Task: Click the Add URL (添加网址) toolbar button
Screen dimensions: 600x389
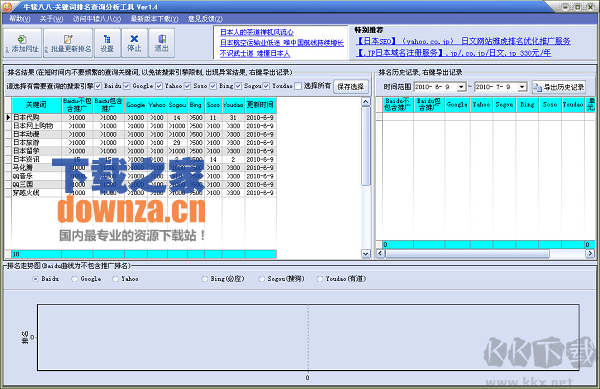Action: coord(22,43)
